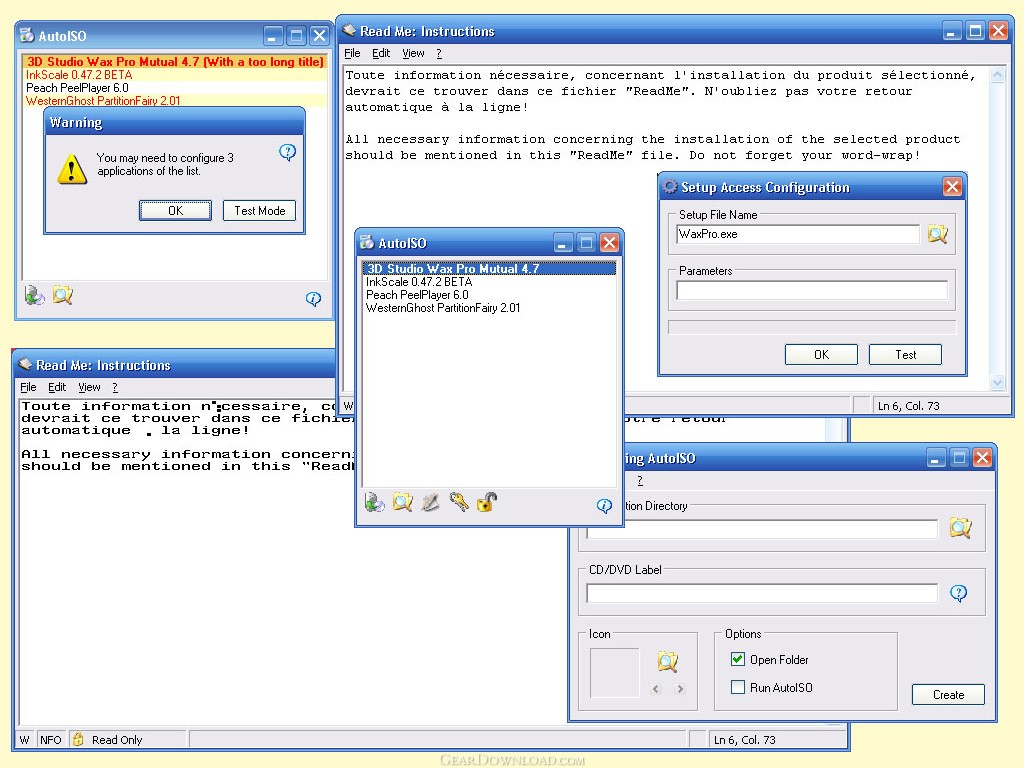This screenshot has width=1024, height=768.
Task: Confirm with OK in Setup Access Configuration
Action: [x=821, y=355]
